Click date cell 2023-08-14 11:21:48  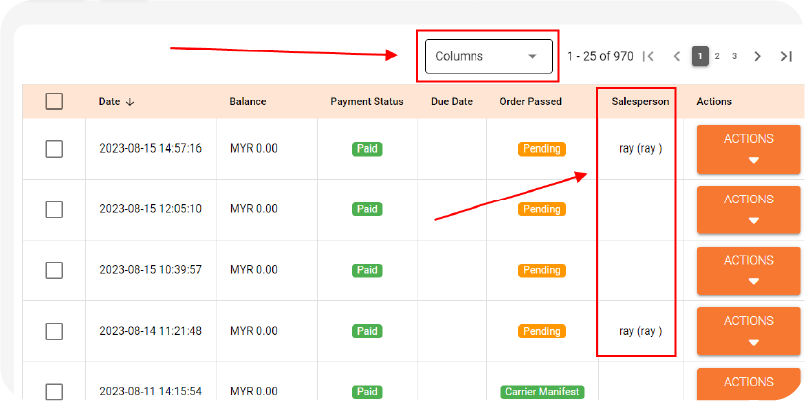[150, 331]
